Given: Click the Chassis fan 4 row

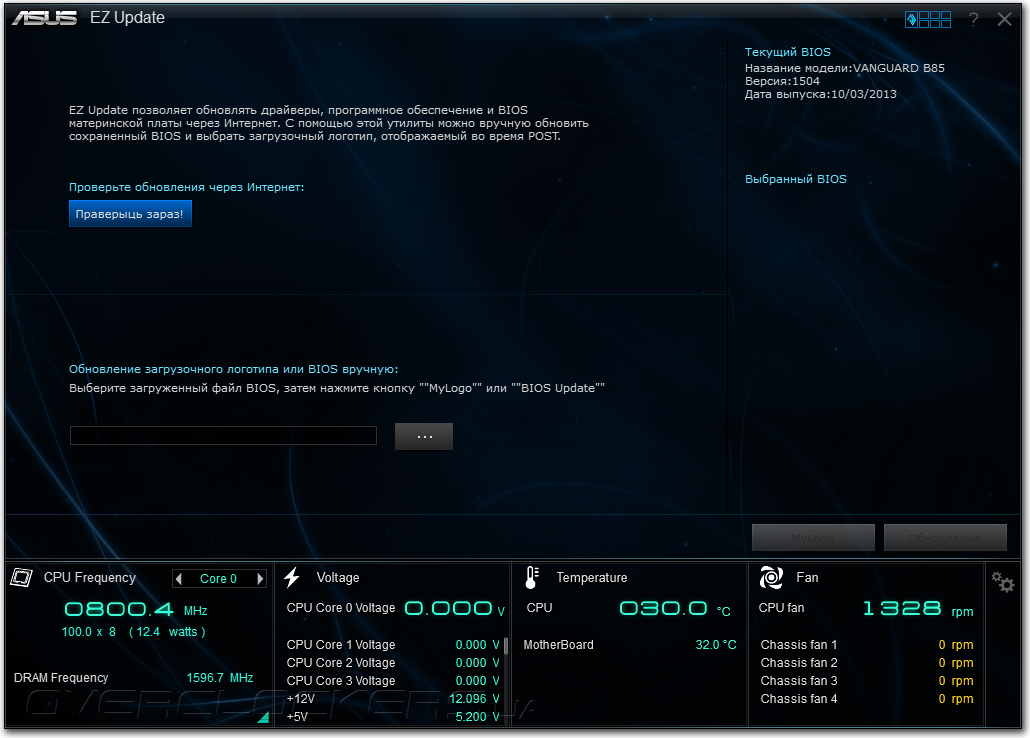Looking at the screenshot, I should 867,699.
